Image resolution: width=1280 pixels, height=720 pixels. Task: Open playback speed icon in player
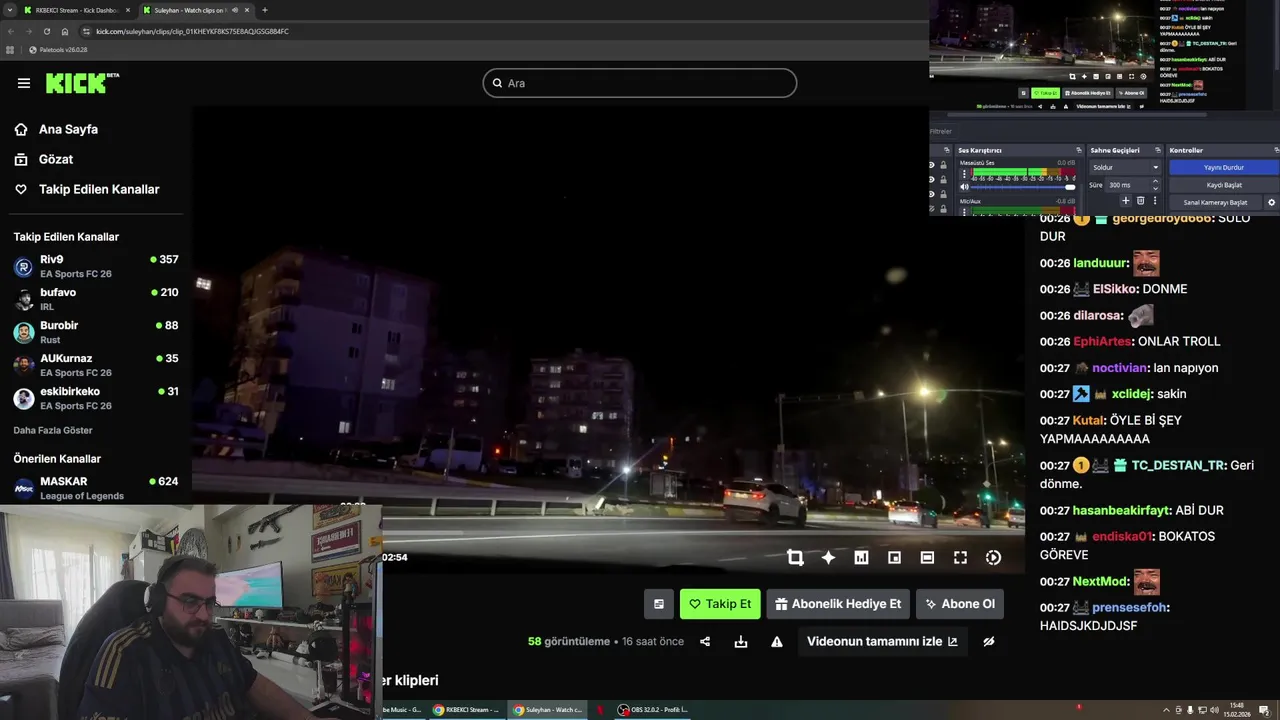point(993,558)
